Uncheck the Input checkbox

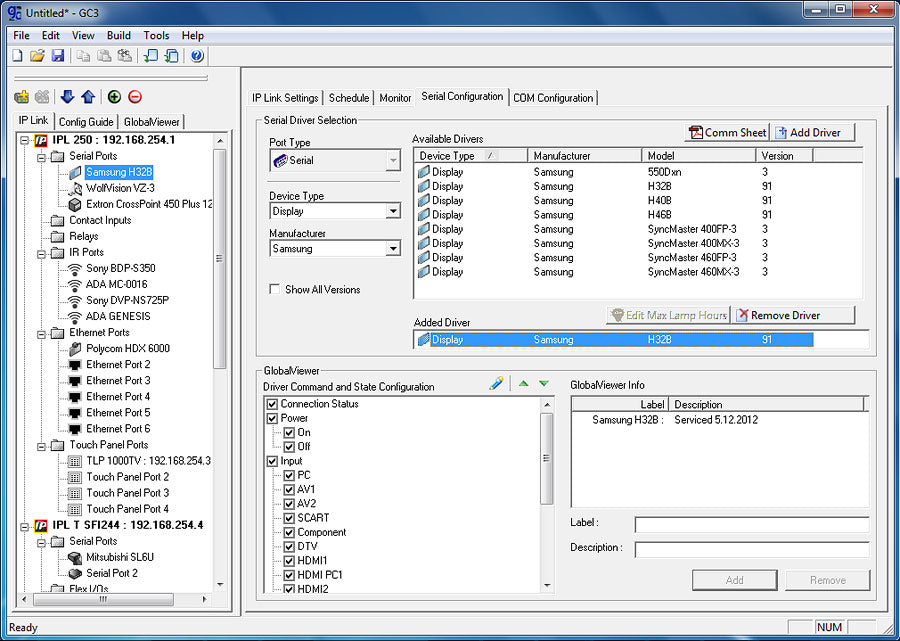click(x=273, y=461)
